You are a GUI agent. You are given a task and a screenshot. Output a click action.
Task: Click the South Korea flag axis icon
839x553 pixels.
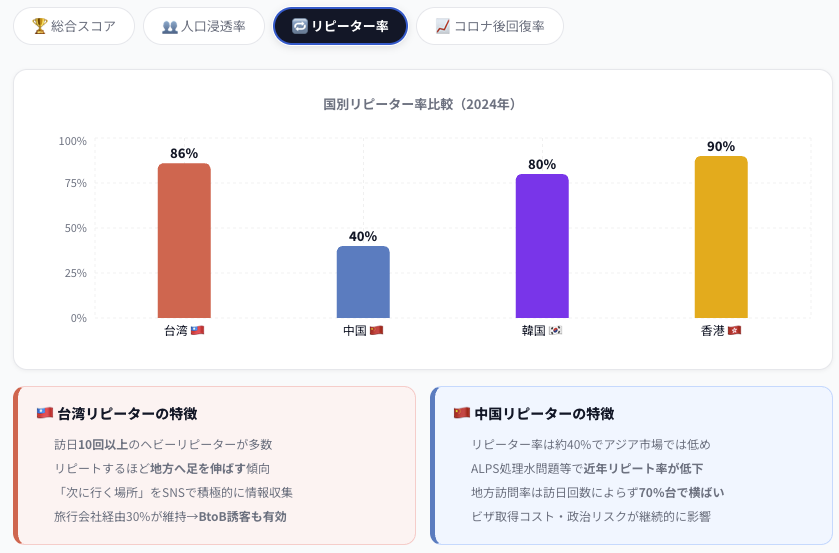tap(555, 330)
